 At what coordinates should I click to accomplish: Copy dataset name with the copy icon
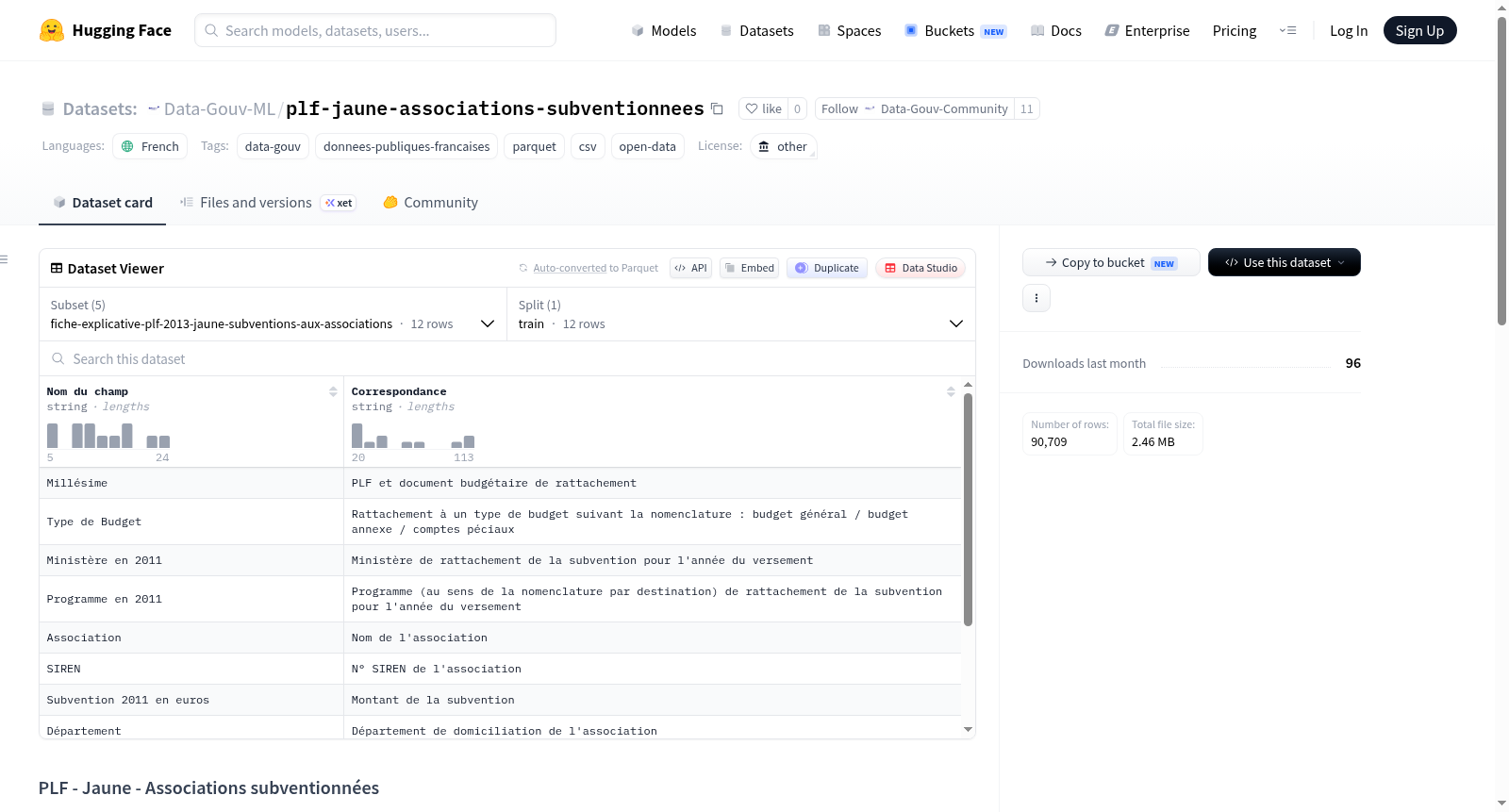[x=717, y=108]
